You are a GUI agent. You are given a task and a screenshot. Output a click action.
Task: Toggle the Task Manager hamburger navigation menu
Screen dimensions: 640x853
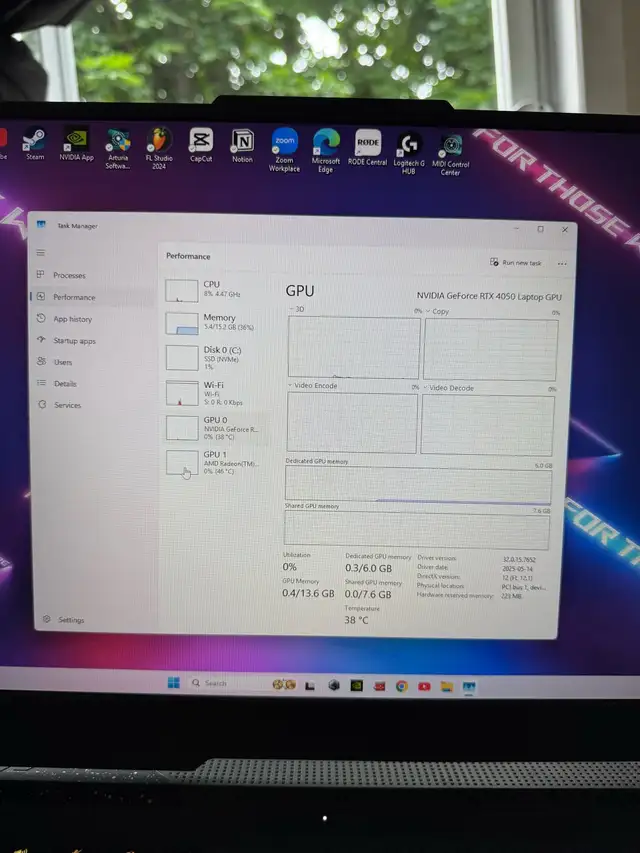coord(41,252)
